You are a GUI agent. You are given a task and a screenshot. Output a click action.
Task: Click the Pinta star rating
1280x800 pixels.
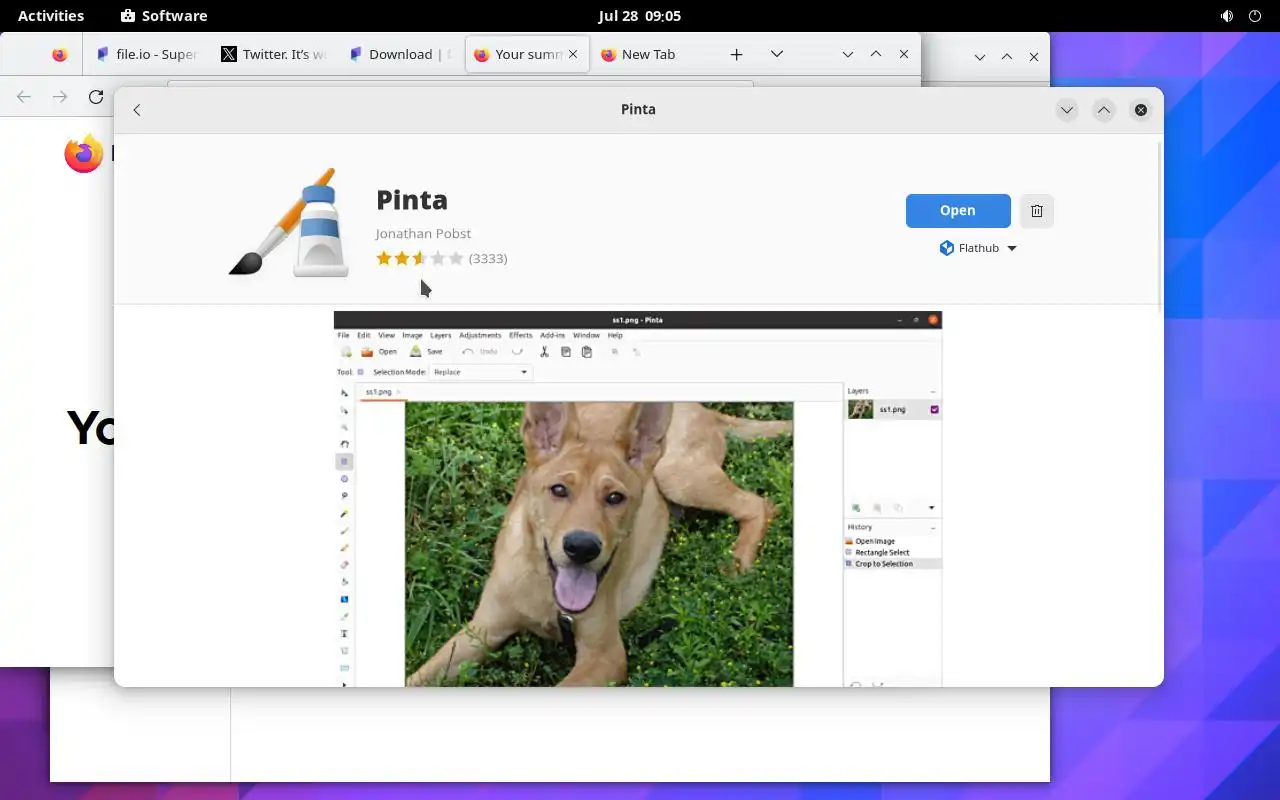click(x=420, y=259)
